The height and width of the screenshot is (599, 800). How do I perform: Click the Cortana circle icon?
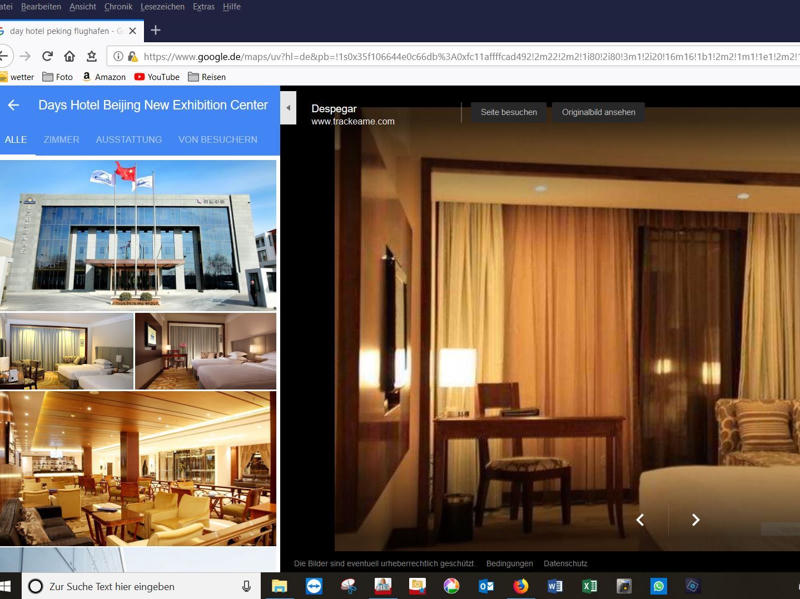coord(35,586)
